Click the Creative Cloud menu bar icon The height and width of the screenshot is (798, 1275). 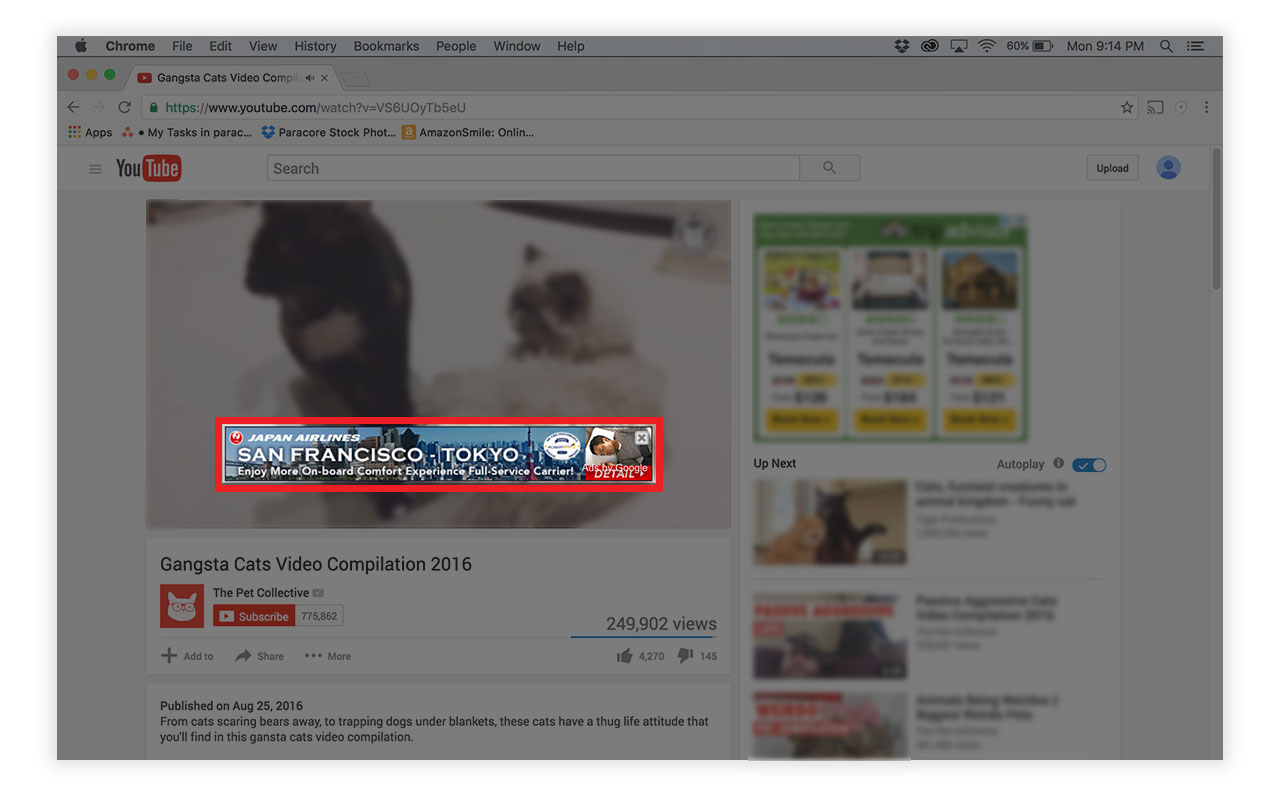tap(930, 46)
